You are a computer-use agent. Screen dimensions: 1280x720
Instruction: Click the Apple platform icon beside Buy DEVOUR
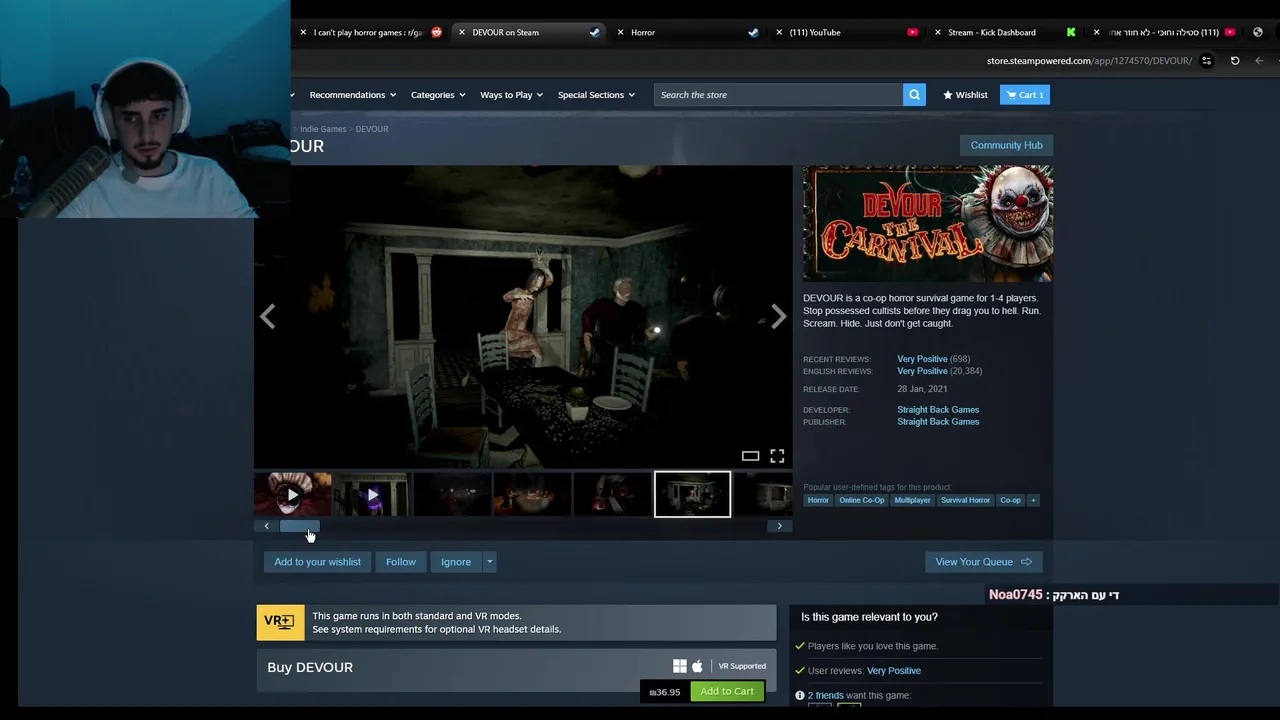(x=697, y=666)
